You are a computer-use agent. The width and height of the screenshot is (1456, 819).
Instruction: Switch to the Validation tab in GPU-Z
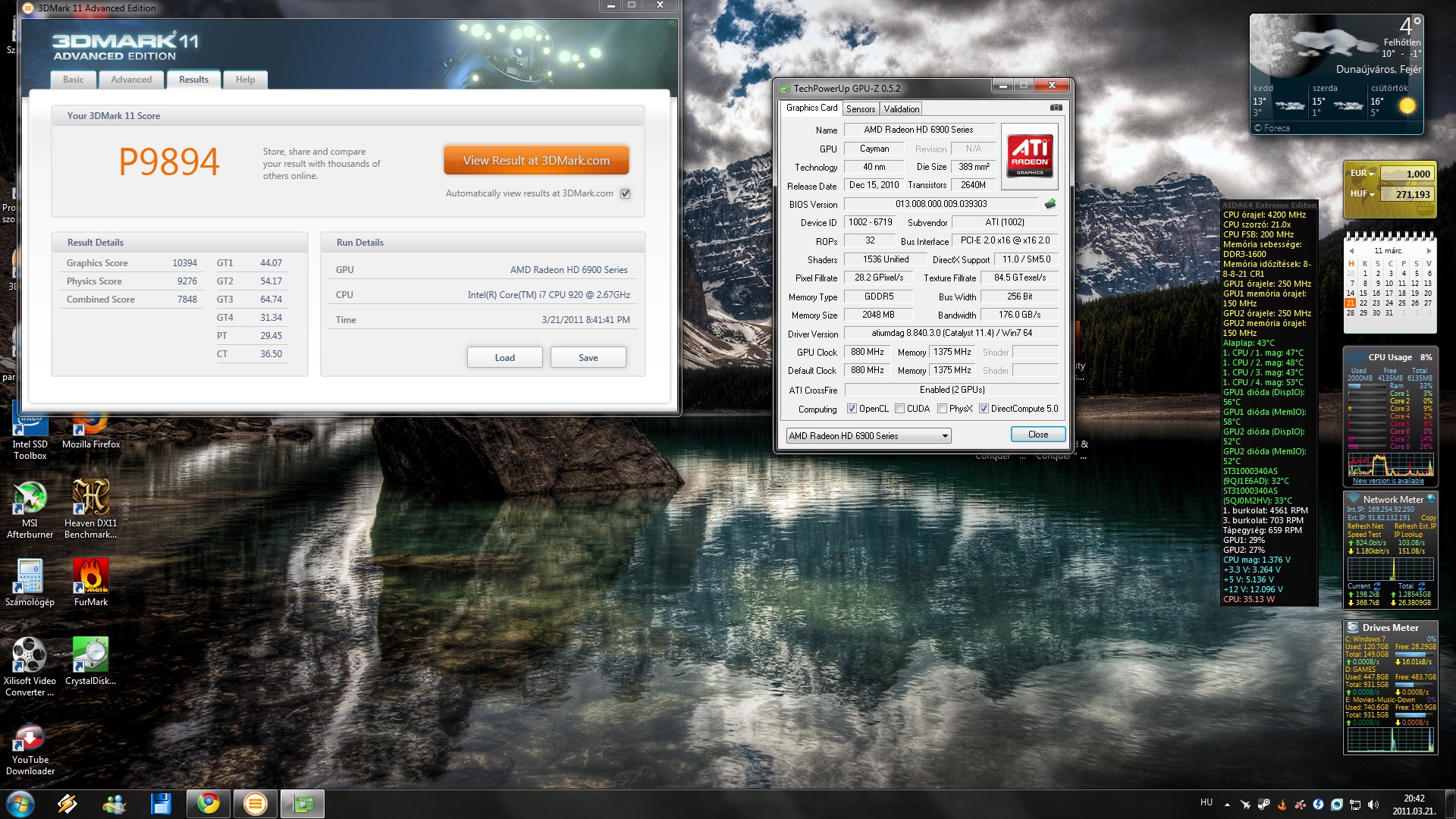pos(902,109)
